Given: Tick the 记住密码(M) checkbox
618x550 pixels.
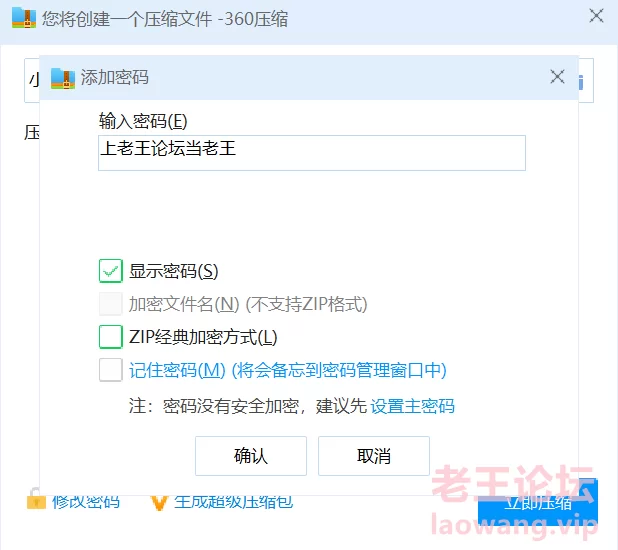Looking at the screenshot, I should pyautogui.click(x=110, y=370).
